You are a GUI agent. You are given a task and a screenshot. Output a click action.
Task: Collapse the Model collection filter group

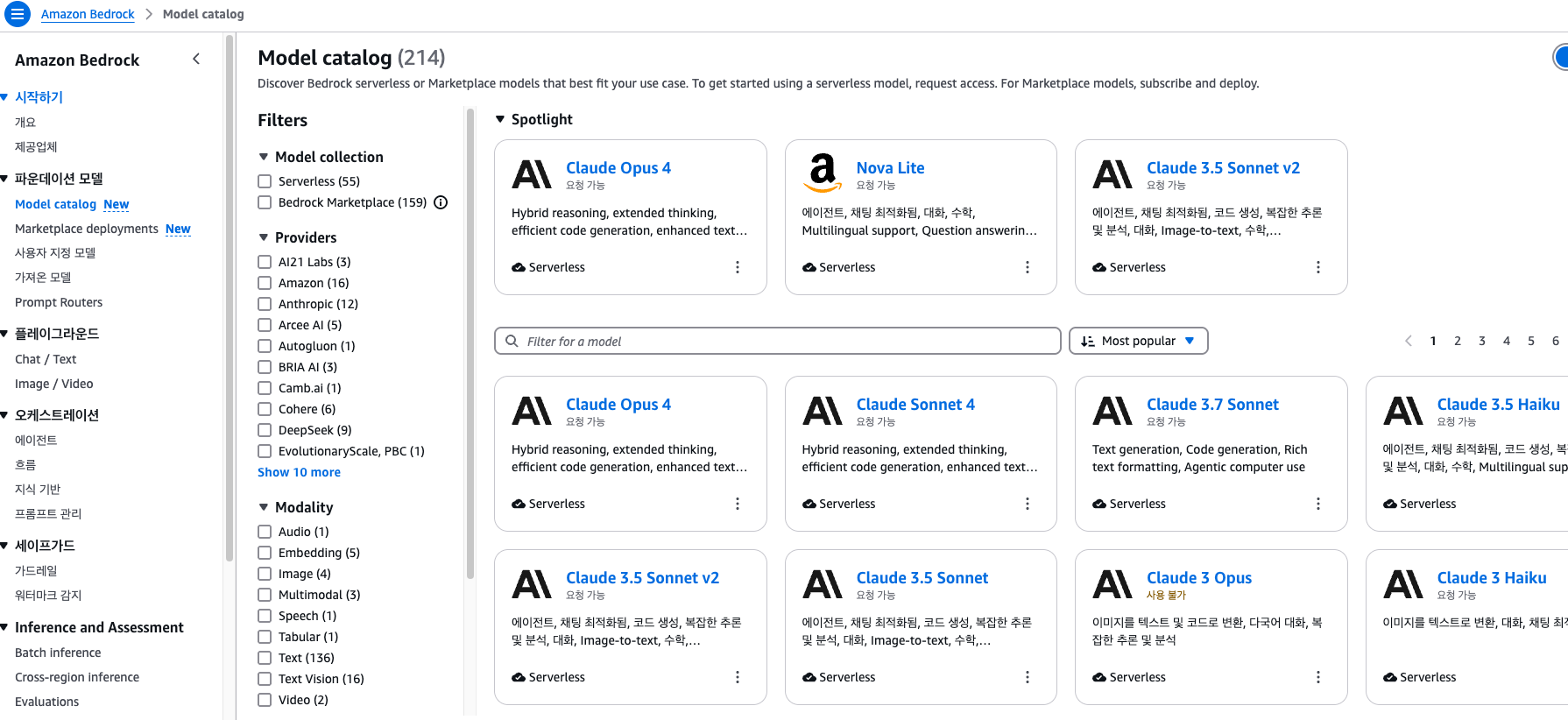(264, 157)
